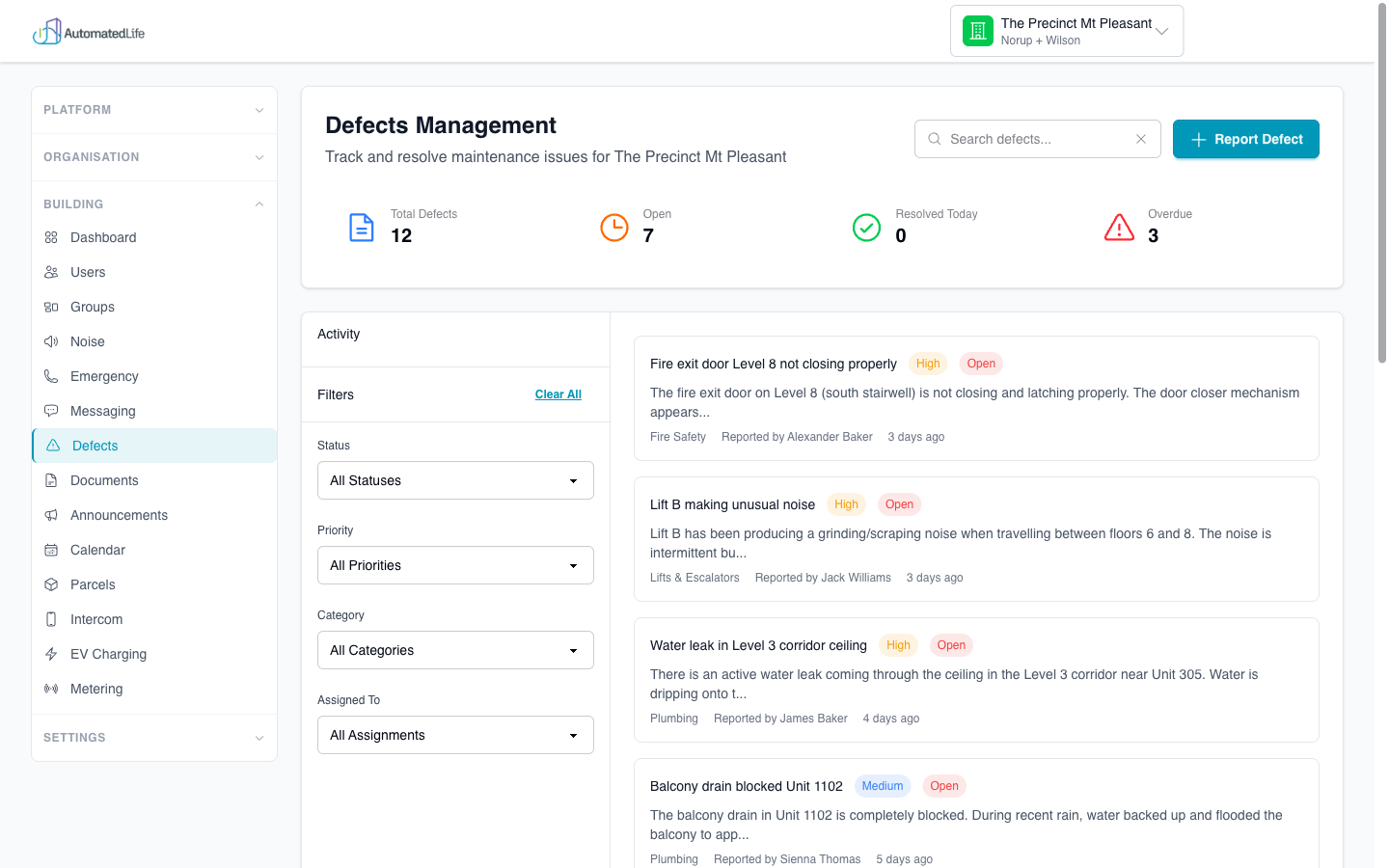Screen dimensions: 1389x868
Task: Open the building selector for The Precinct
Action: (1066, 31)
